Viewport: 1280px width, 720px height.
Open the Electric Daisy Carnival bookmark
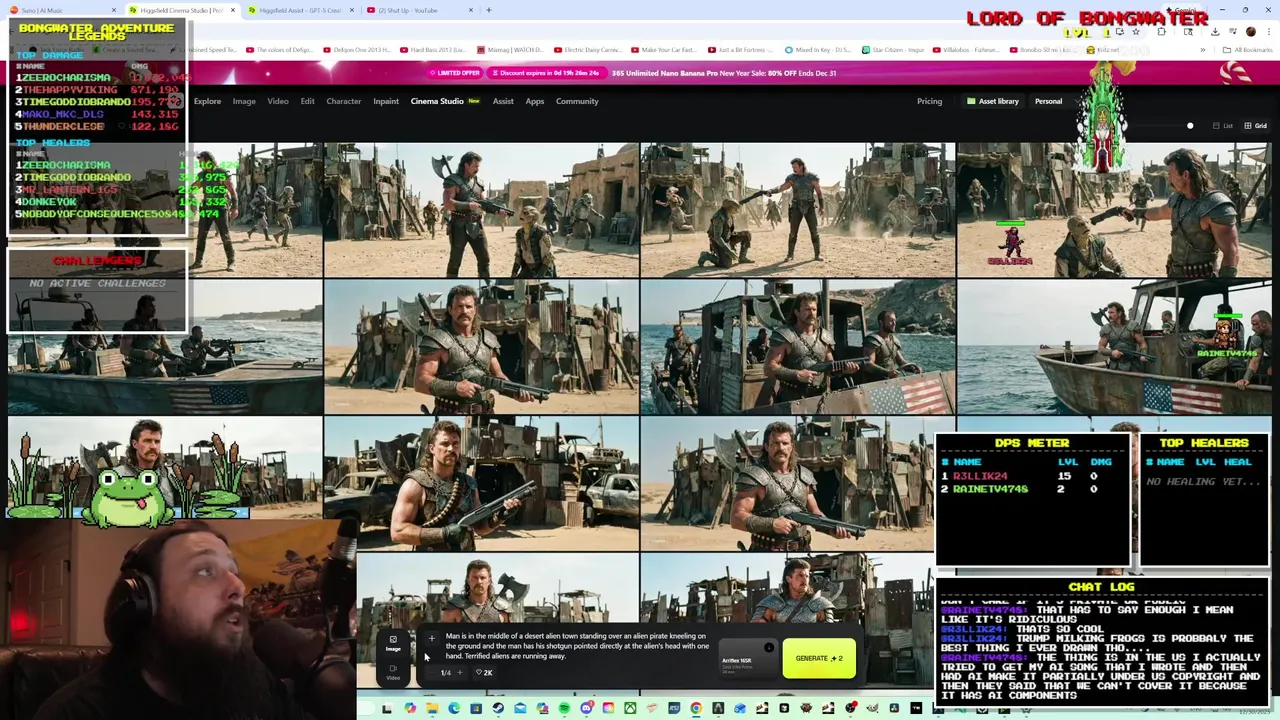pos(588,50)
